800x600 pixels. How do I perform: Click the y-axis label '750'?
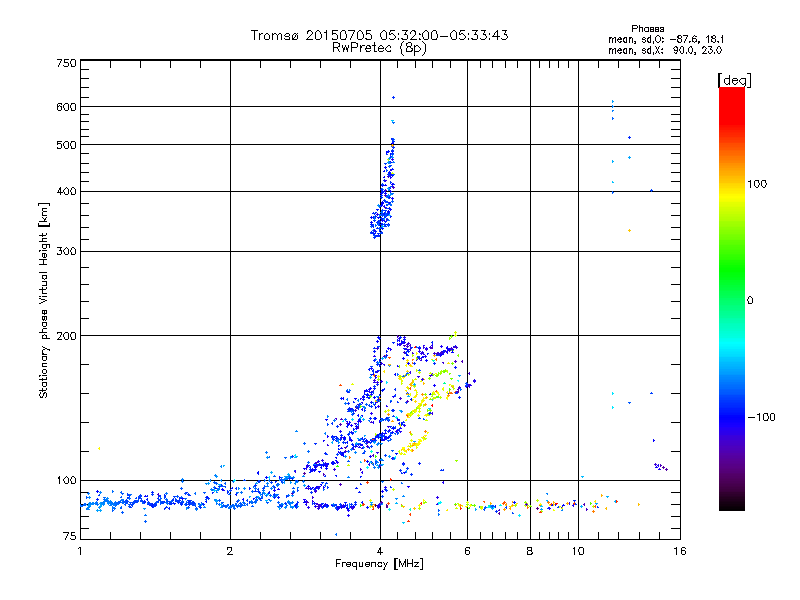(66, 63)
